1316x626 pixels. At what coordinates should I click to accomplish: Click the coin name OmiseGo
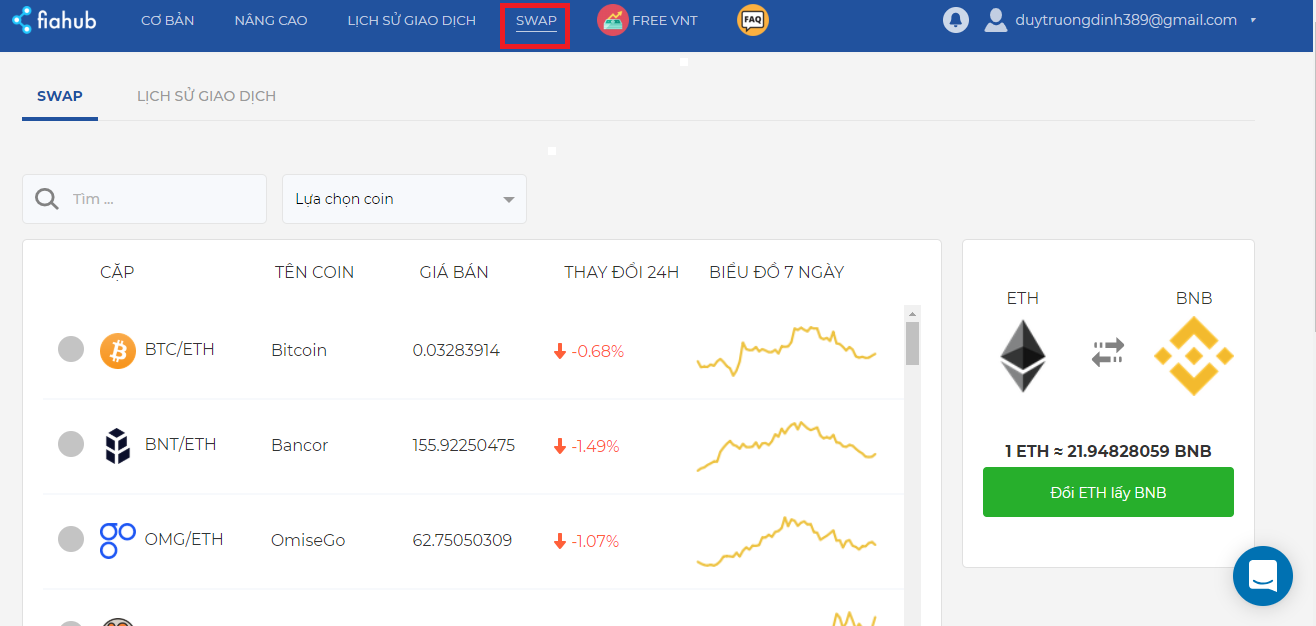pyautogui.click(x=308, y=540)
